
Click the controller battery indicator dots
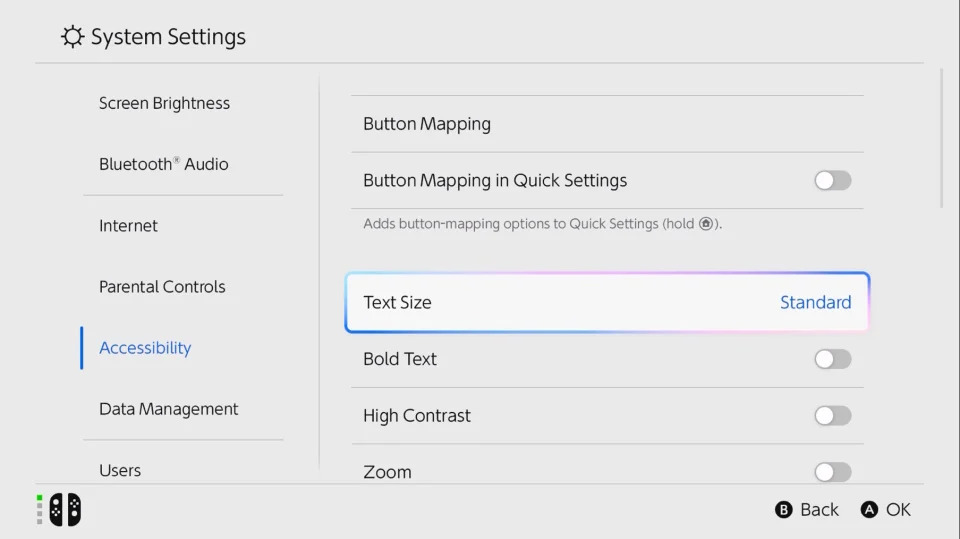[40, 509]
